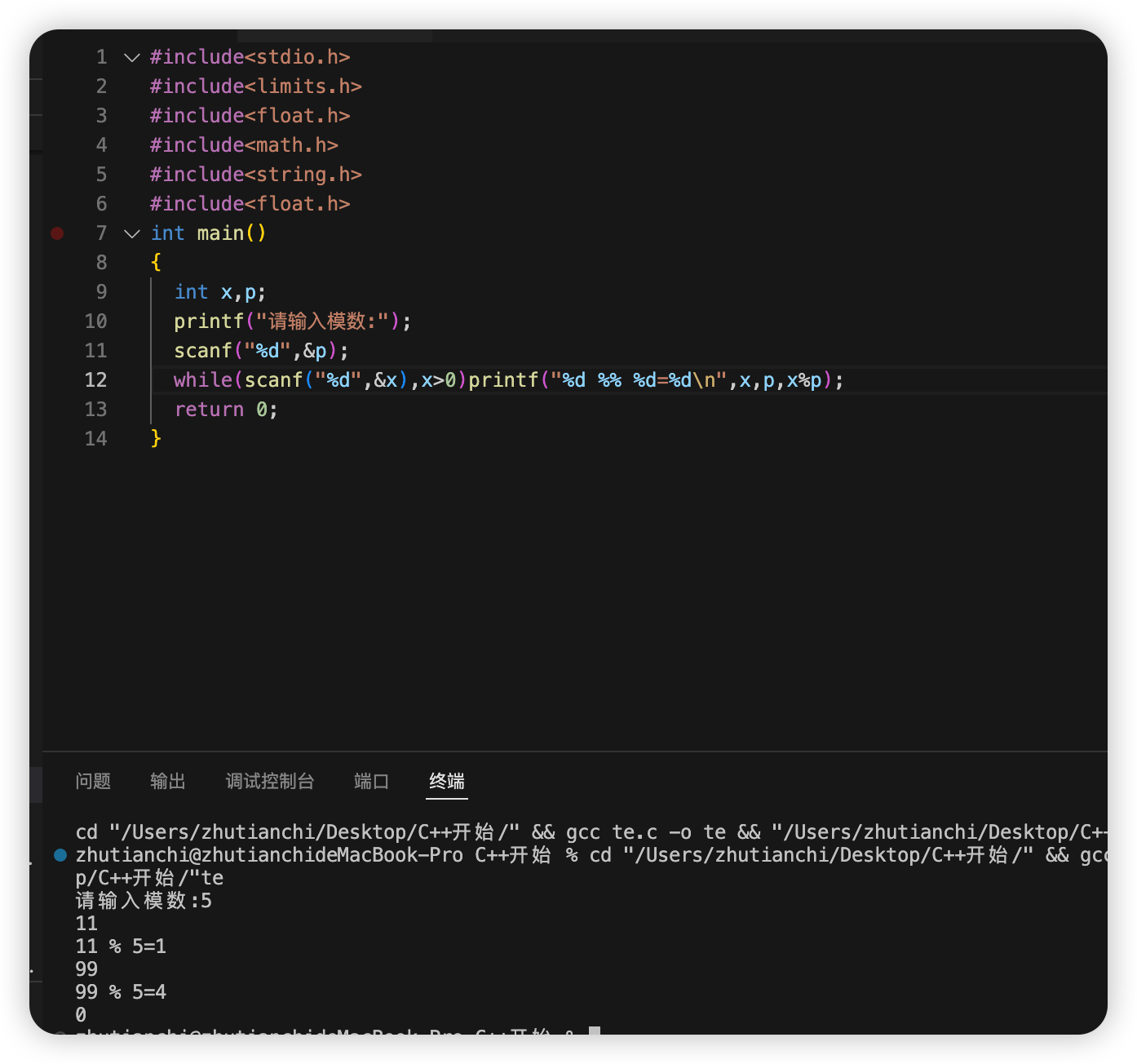
Task: Click the #include<limits.h> line
Action: (x=256, y=86)
